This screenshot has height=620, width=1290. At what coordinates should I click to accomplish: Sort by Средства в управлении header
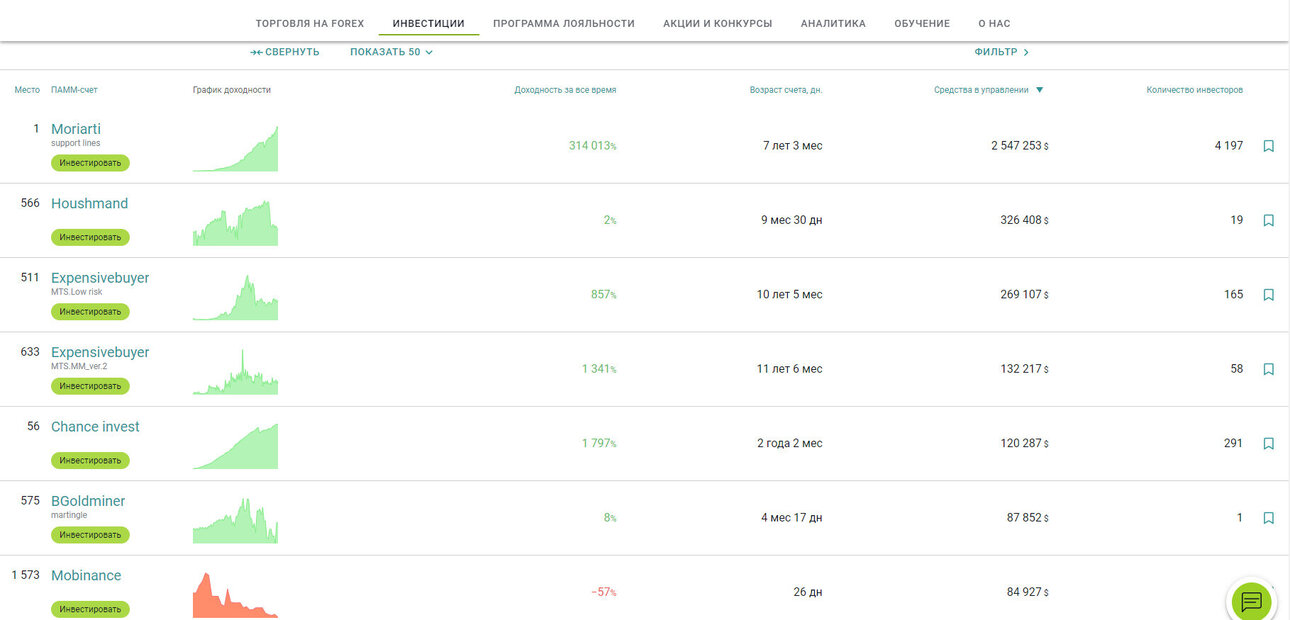(981, 90)
